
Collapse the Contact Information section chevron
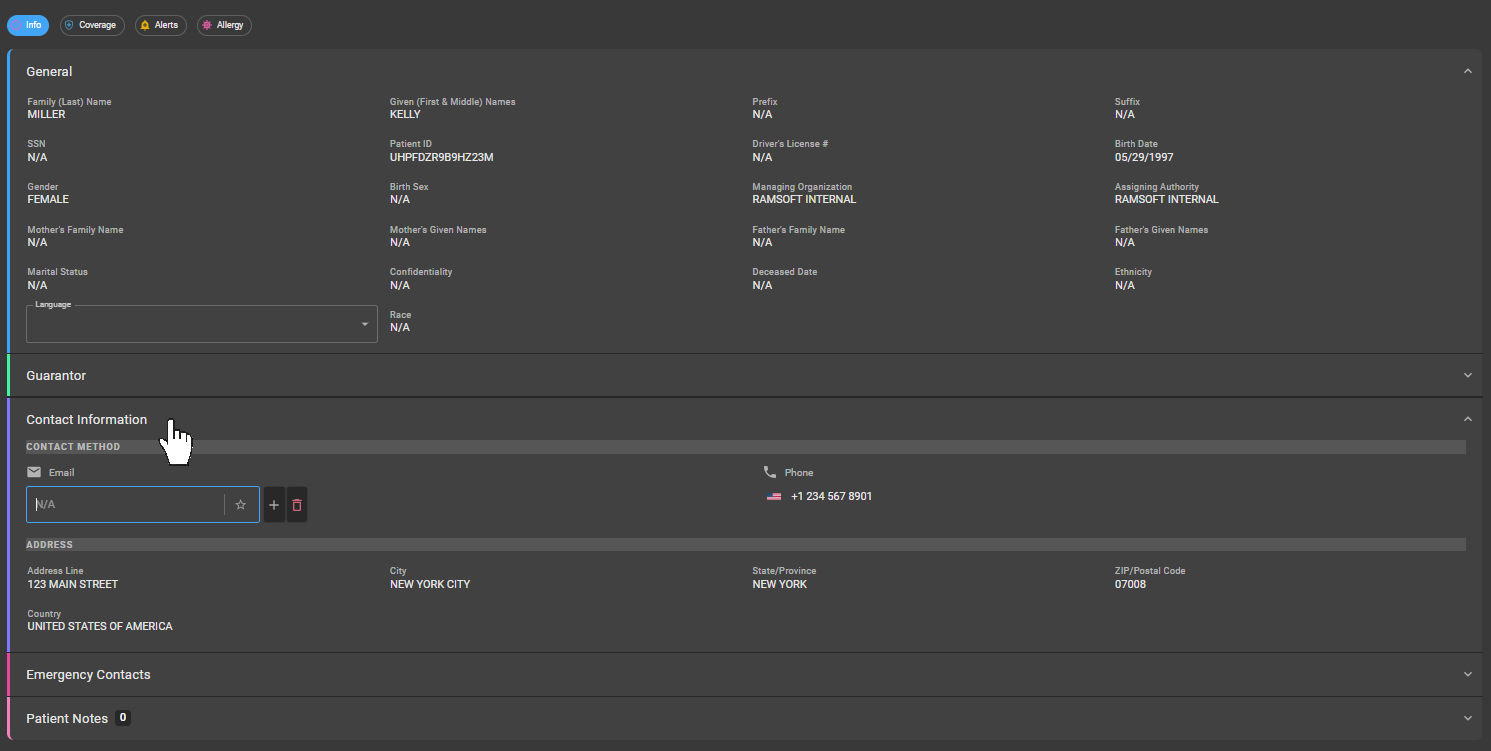pyautogui.click(x=1467, y=420)
